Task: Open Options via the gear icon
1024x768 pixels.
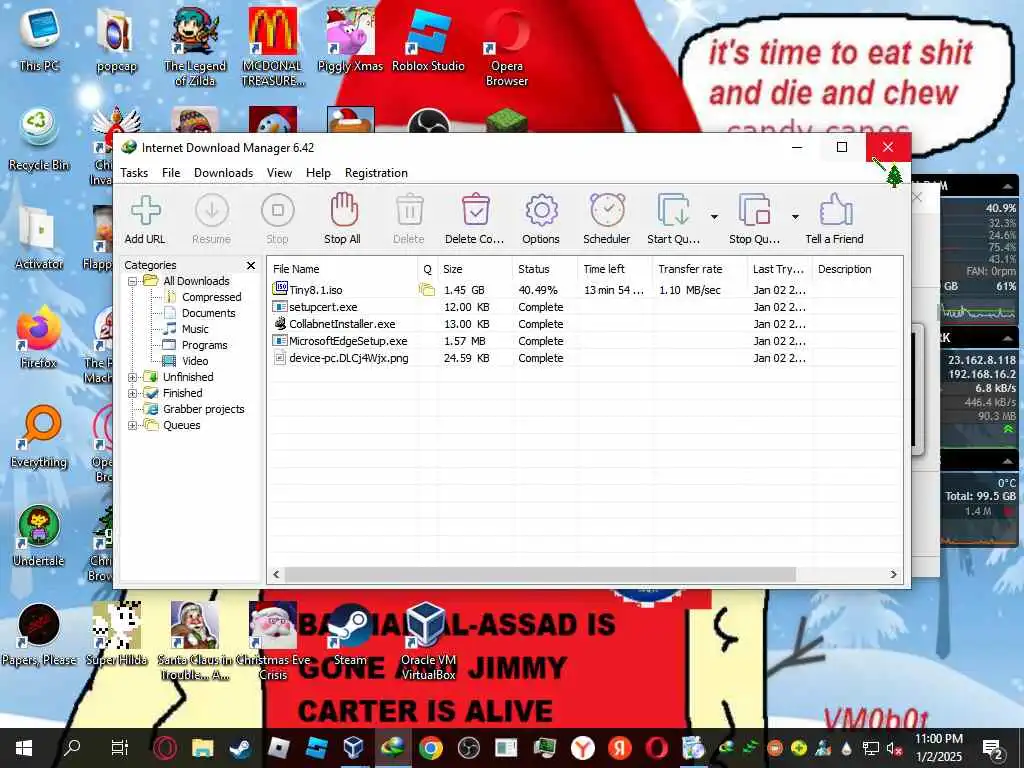Action: click(541, 210)
